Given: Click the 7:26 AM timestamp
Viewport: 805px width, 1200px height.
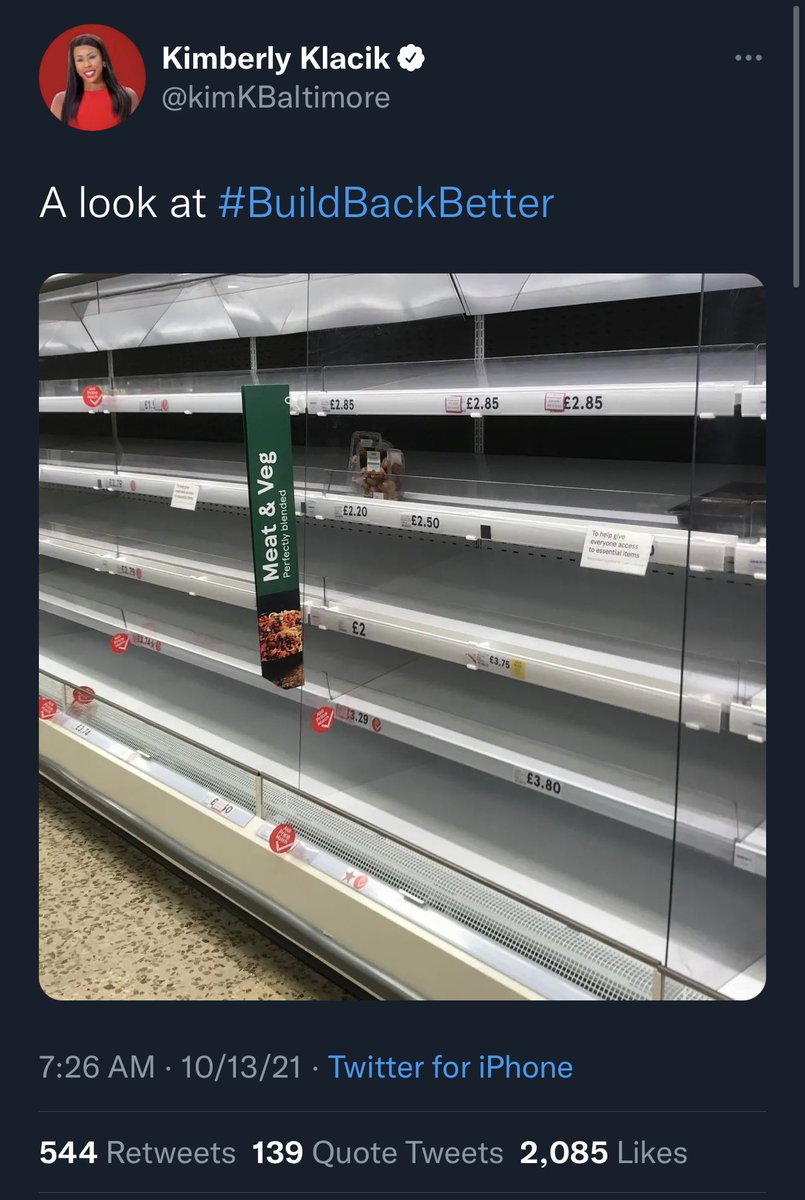Looking at the screenshot, I should 97,1067.
